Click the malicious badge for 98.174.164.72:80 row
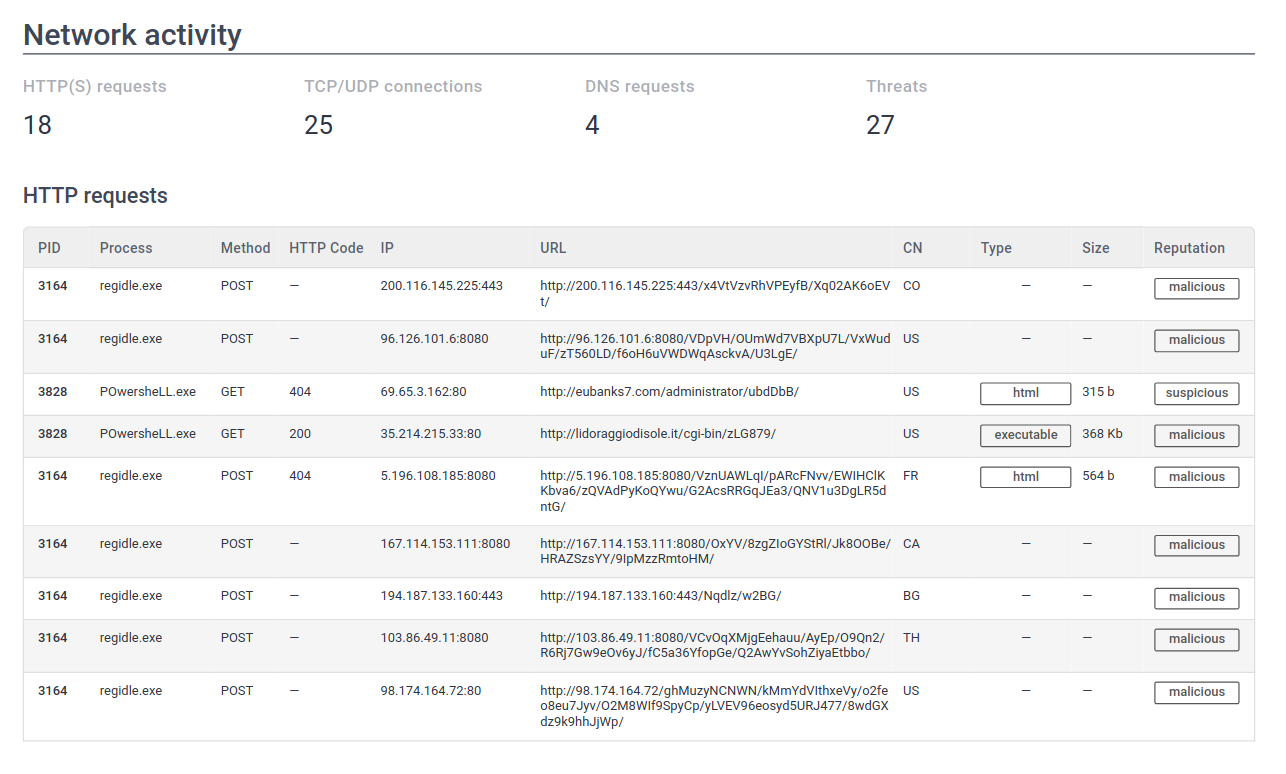 1196,693
